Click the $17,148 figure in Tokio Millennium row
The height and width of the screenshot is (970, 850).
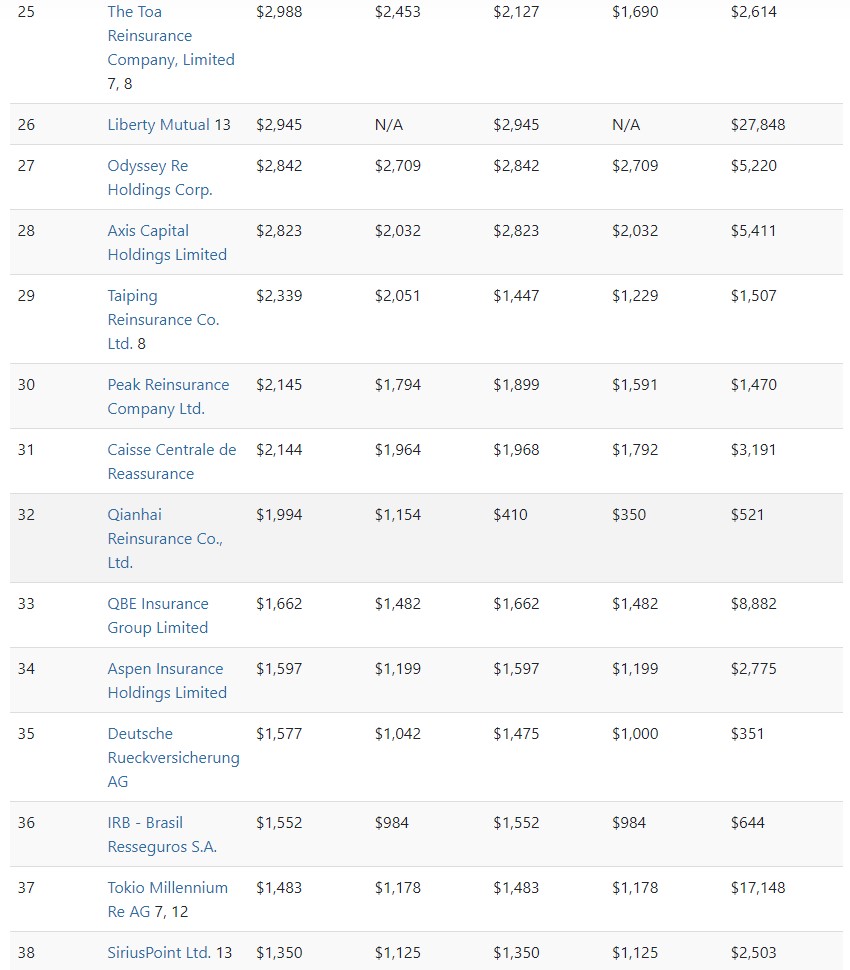(x=758, y=888)
